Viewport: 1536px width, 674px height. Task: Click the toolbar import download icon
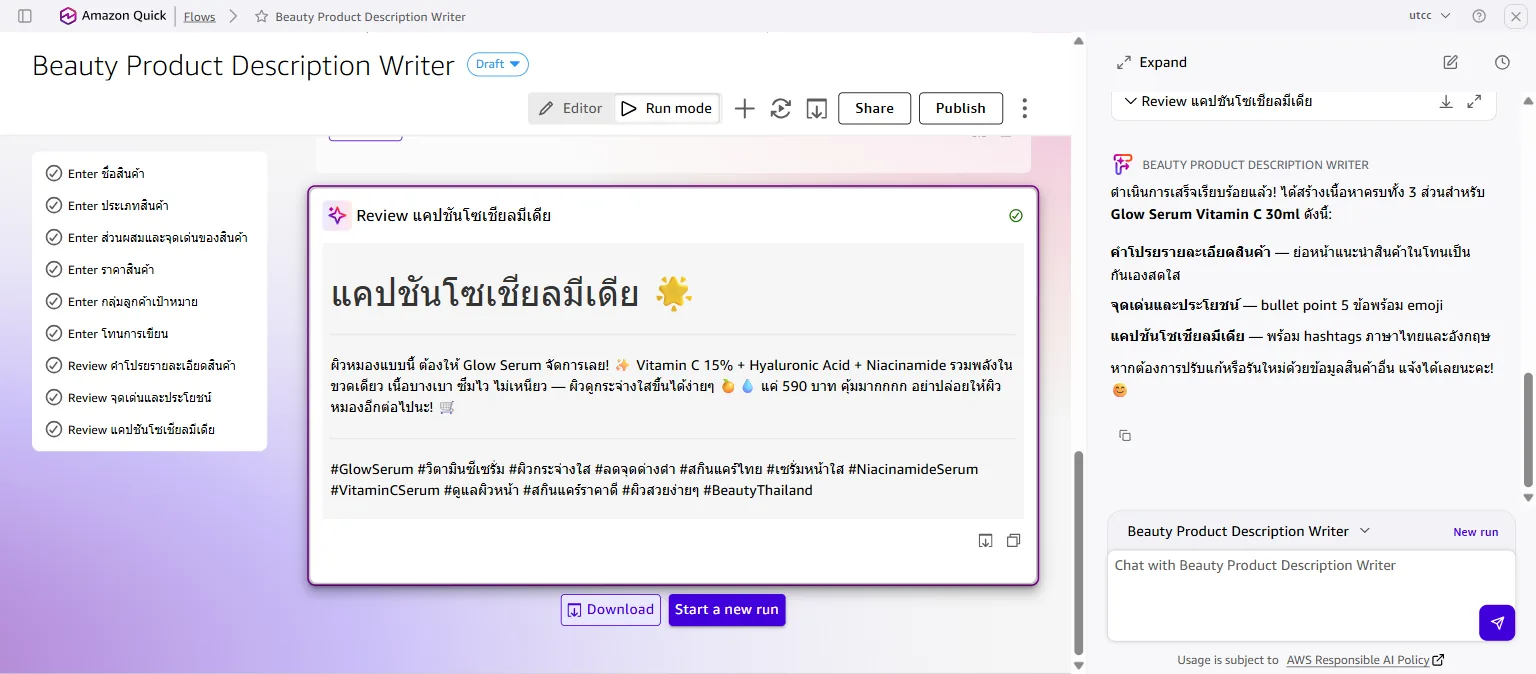[x=817, y=108]
